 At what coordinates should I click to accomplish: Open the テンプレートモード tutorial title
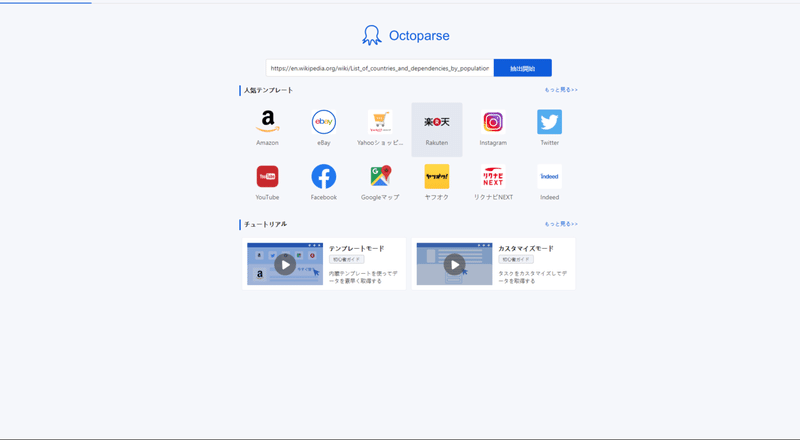click(x=357, y=249)
